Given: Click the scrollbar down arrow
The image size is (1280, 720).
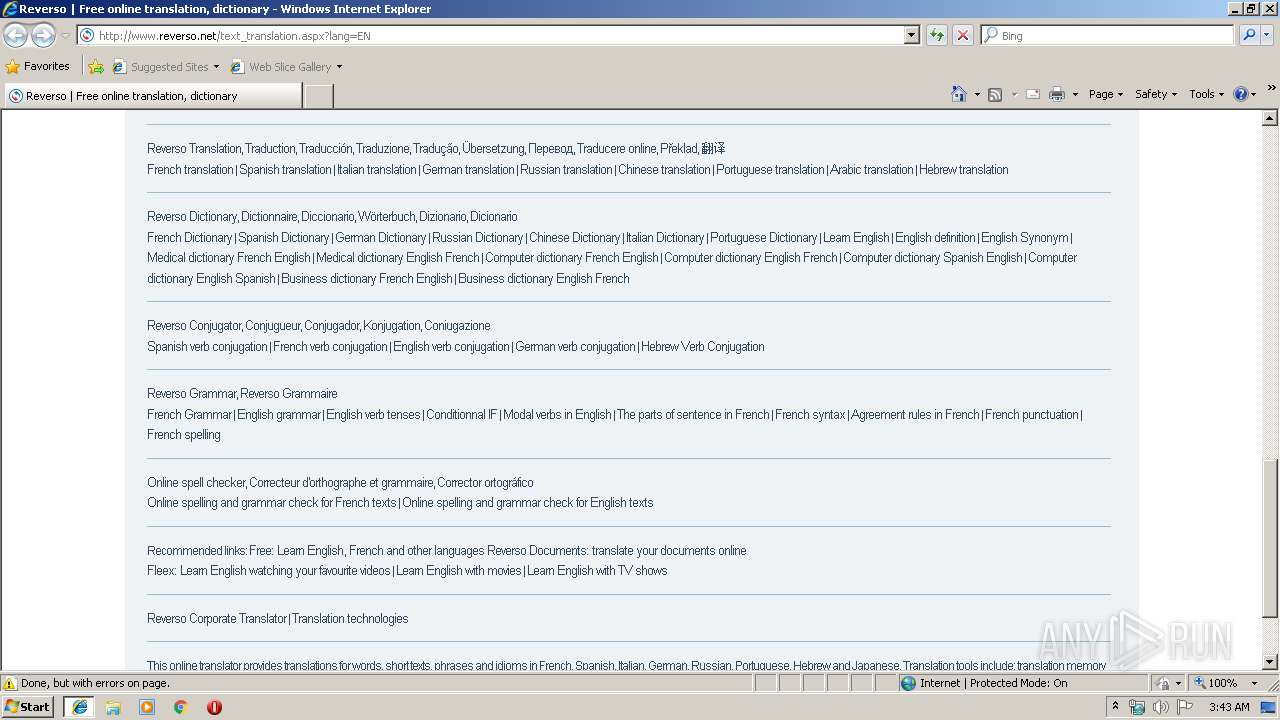Looking at the screenshot, I should tap(1270, 661).
